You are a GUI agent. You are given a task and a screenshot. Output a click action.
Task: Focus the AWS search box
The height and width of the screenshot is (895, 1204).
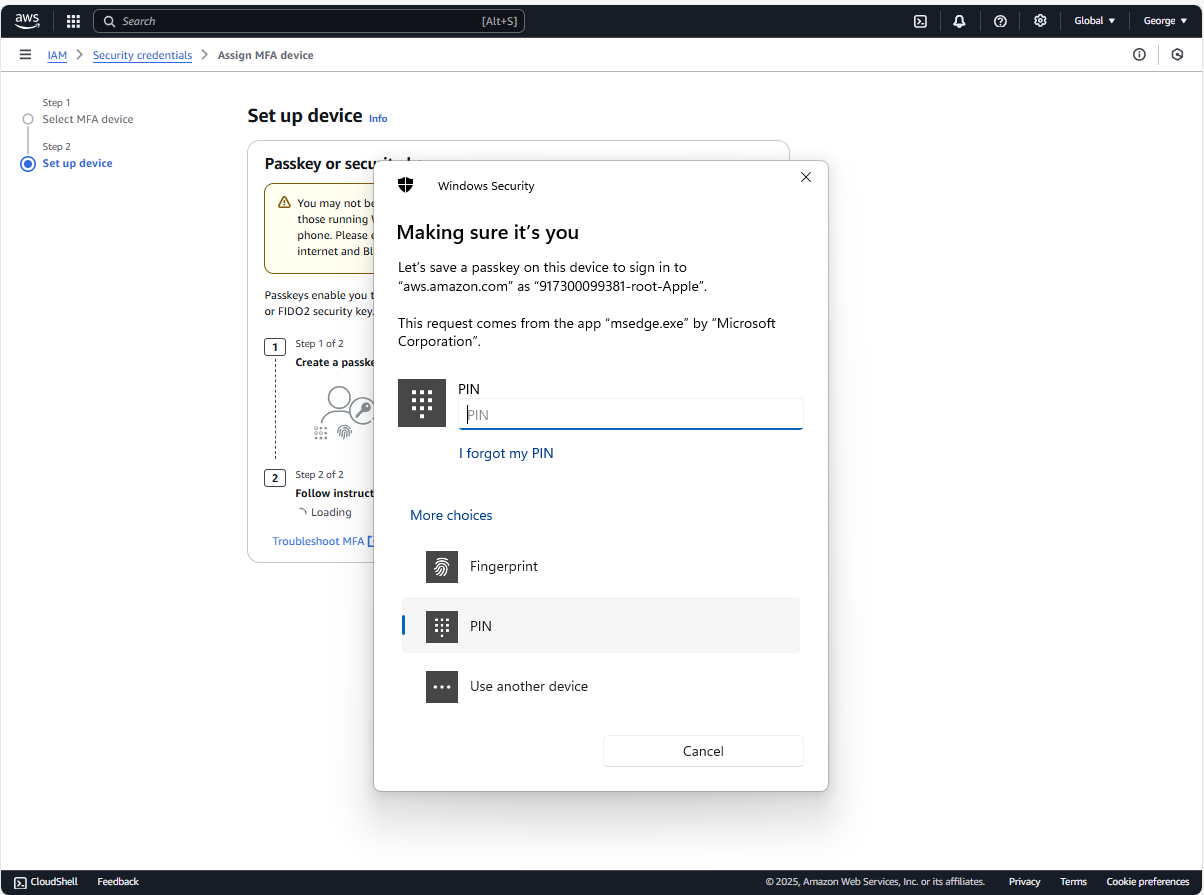(309, 21)
